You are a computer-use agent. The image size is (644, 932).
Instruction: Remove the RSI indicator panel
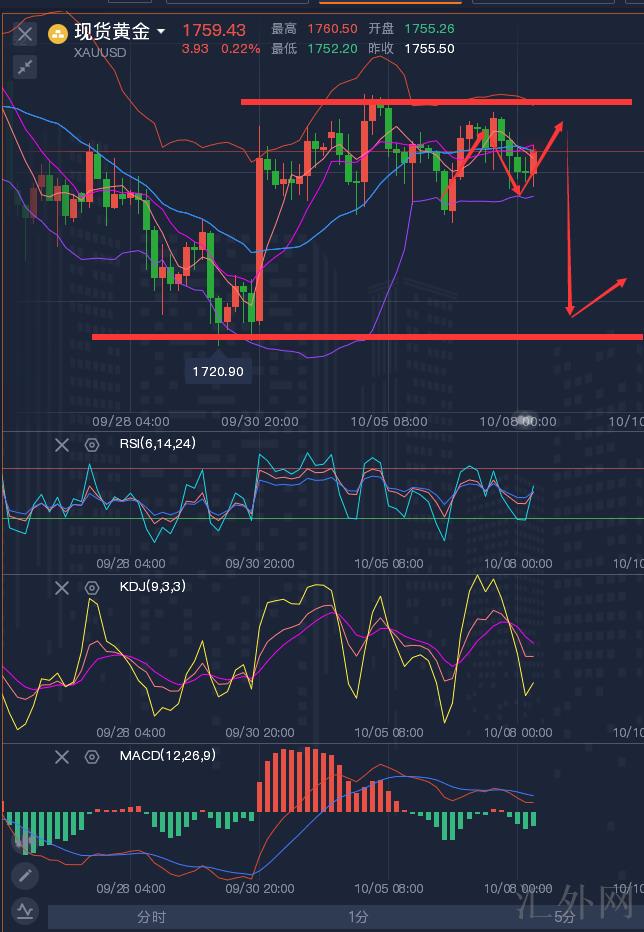pos(62,445)
